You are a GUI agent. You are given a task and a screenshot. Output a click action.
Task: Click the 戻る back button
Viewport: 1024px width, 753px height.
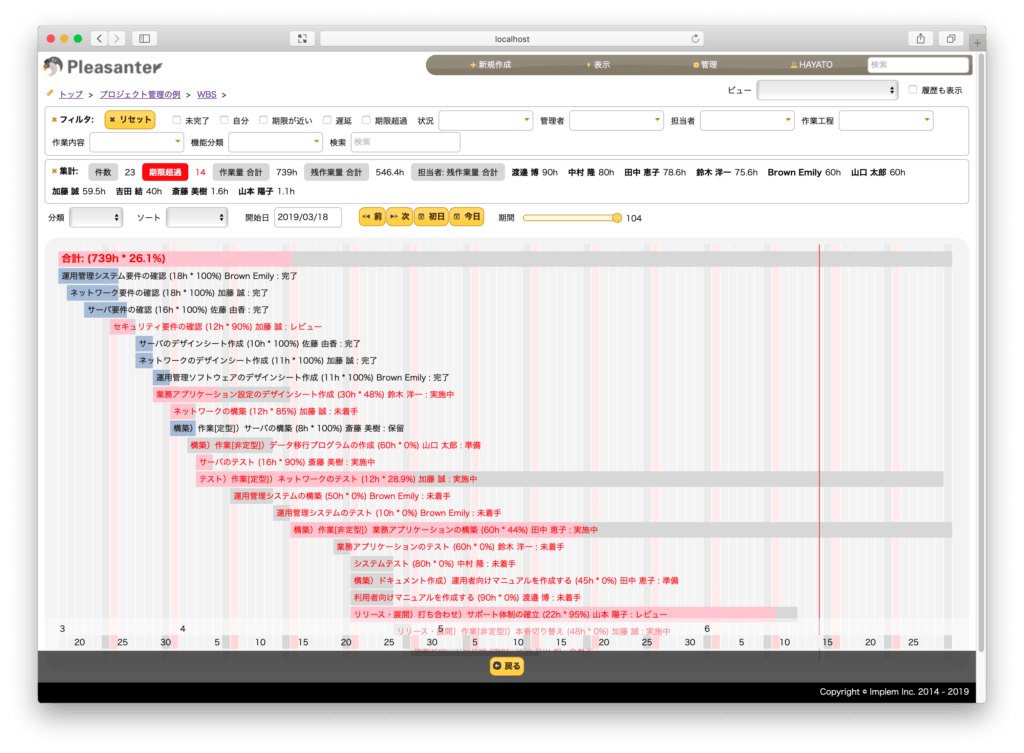point(507,665)
